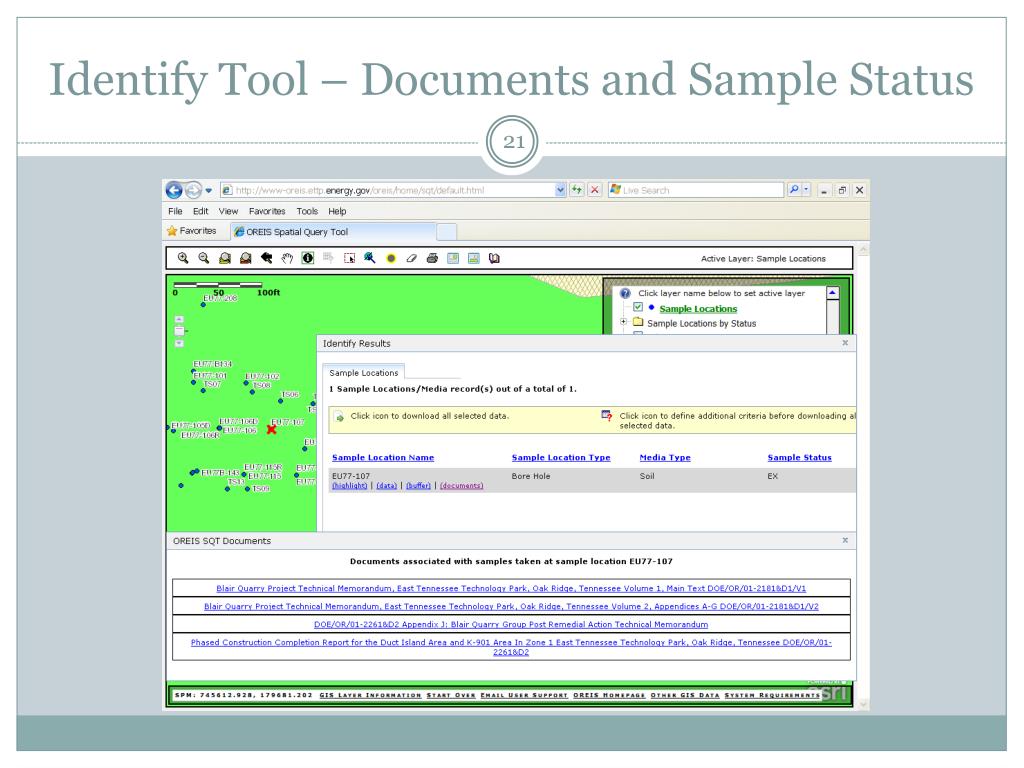Open Phased Construction Completion Report document
Viewport: 1024px width, 768px height.
click(x=511, y=647)
